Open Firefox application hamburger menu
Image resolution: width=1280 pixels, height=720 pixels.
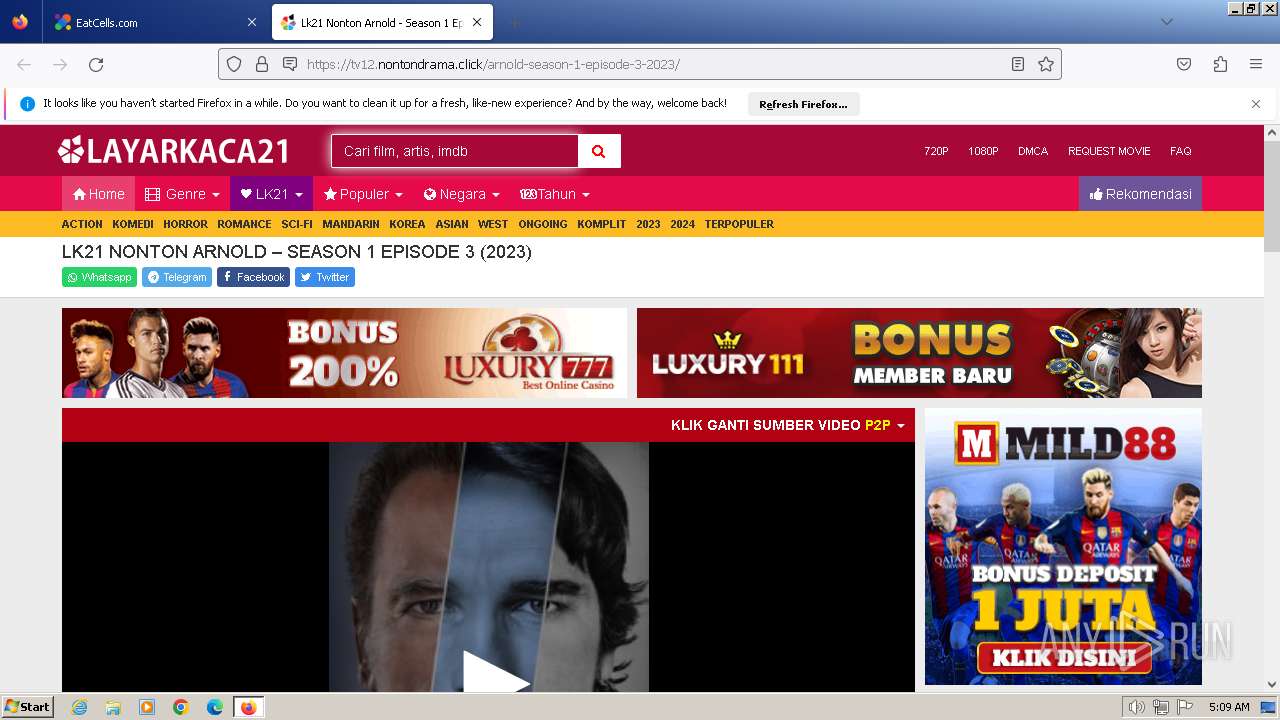[x=1256, y=64]
